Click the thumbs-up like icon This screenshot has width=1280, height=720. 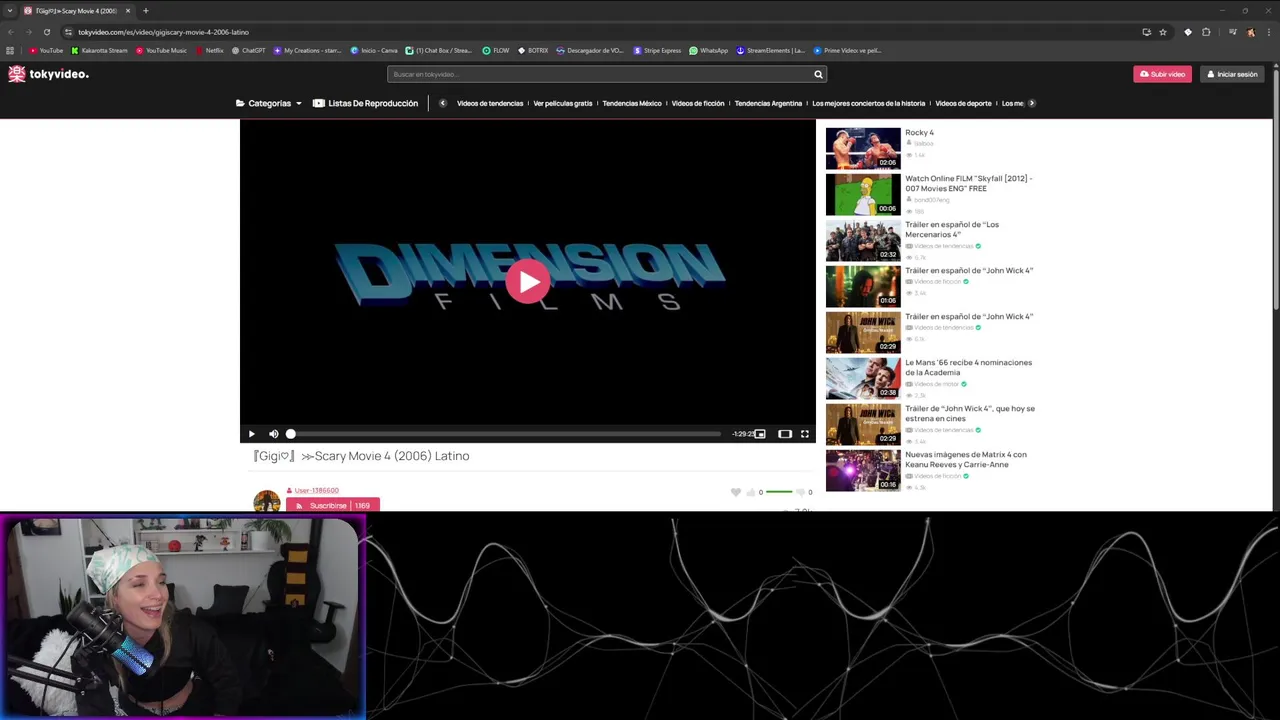[x=751, y=492]
